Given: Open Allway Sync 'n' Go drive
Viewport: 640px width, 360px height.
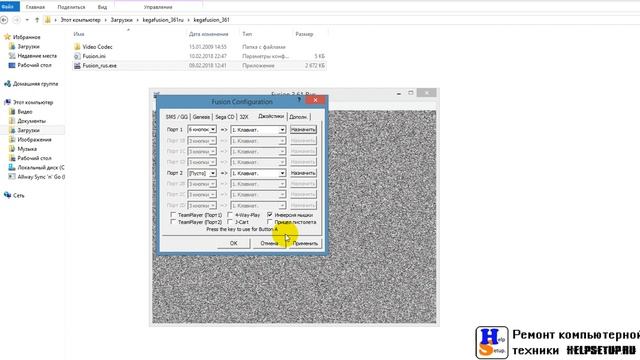Looking at the screenshot, I should click(x=41, y=177).
